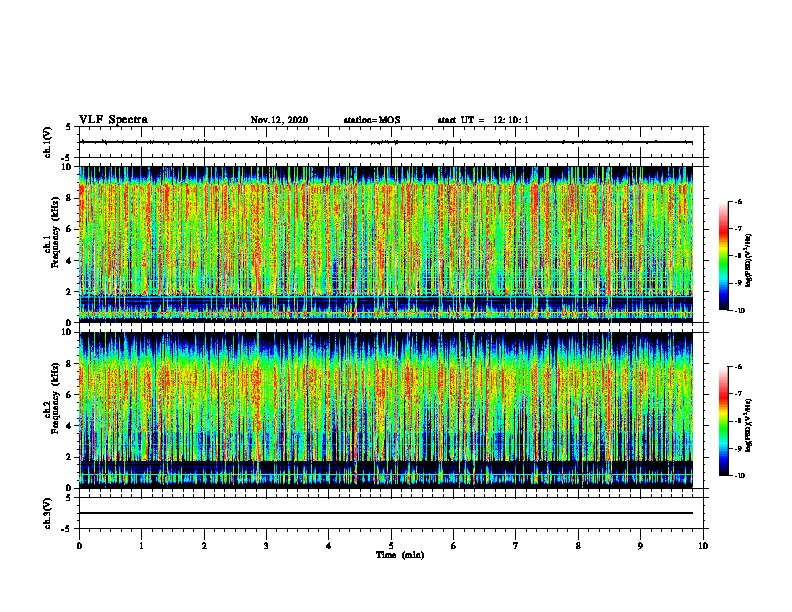Click time axis tick label "6"

tap(454, 546)
